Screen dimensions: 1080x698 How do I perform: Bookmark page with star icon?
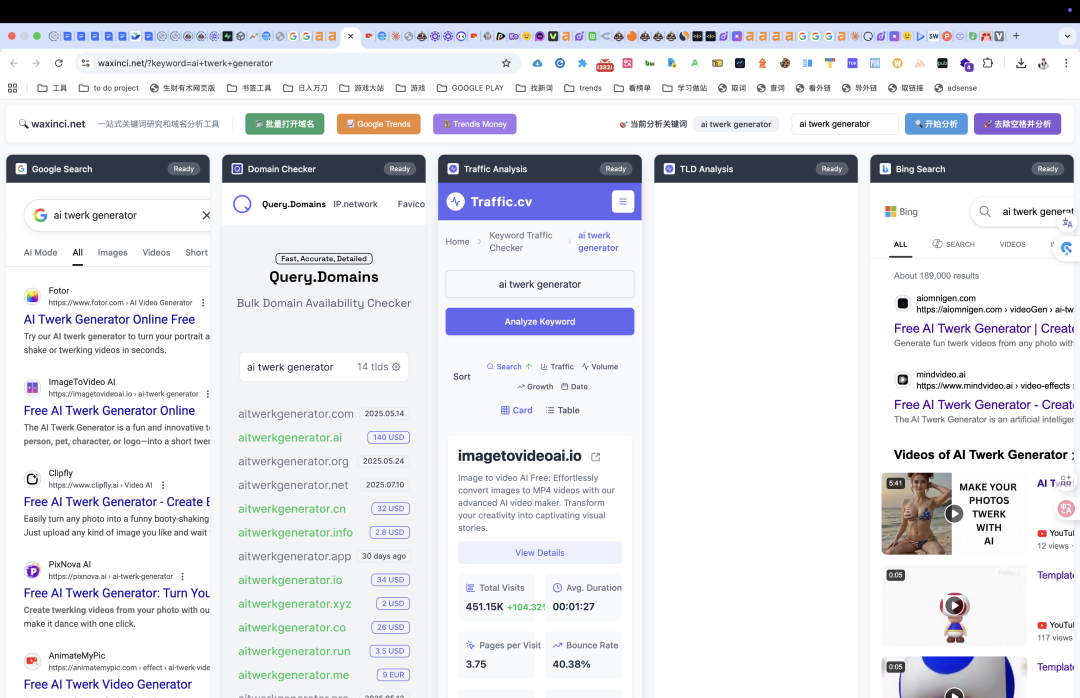click(506, 63)
